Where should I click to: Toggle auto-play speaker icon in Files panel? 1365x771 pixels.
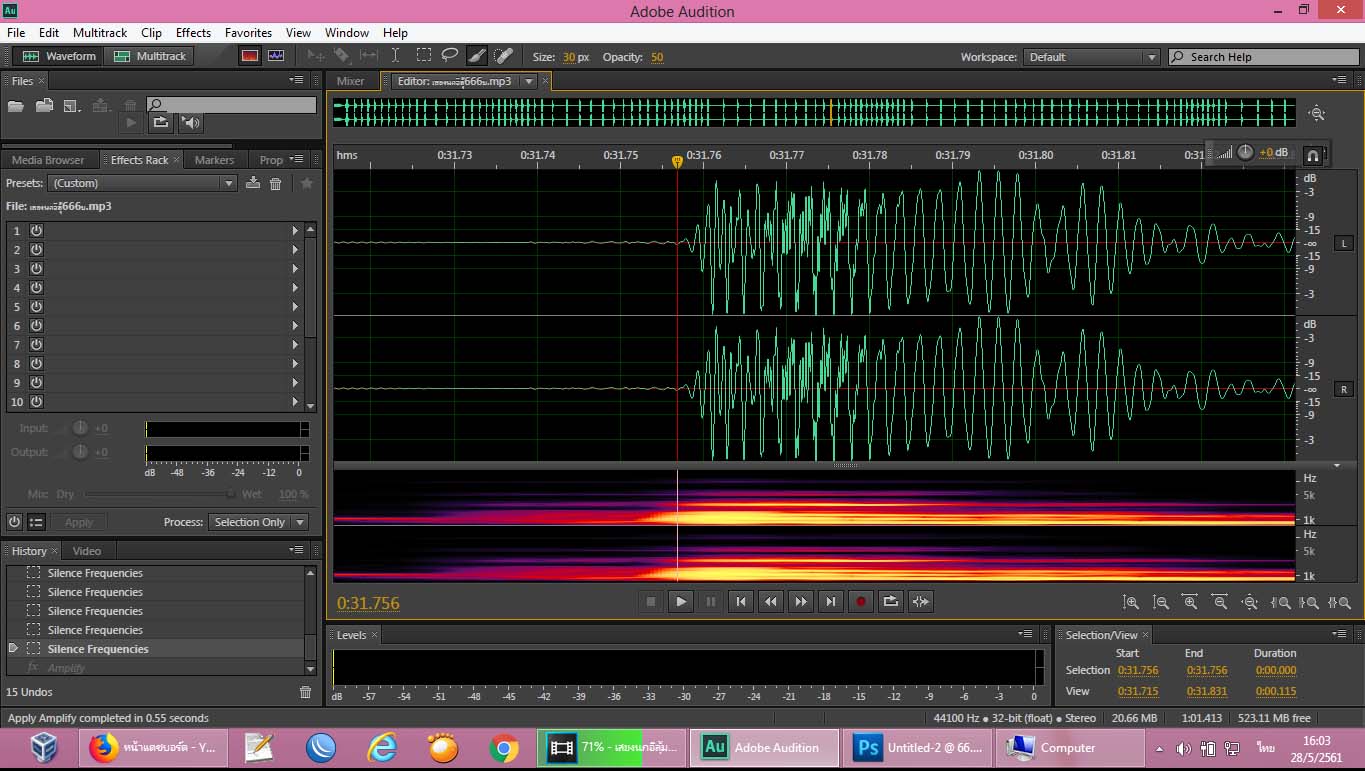[191, 123]
